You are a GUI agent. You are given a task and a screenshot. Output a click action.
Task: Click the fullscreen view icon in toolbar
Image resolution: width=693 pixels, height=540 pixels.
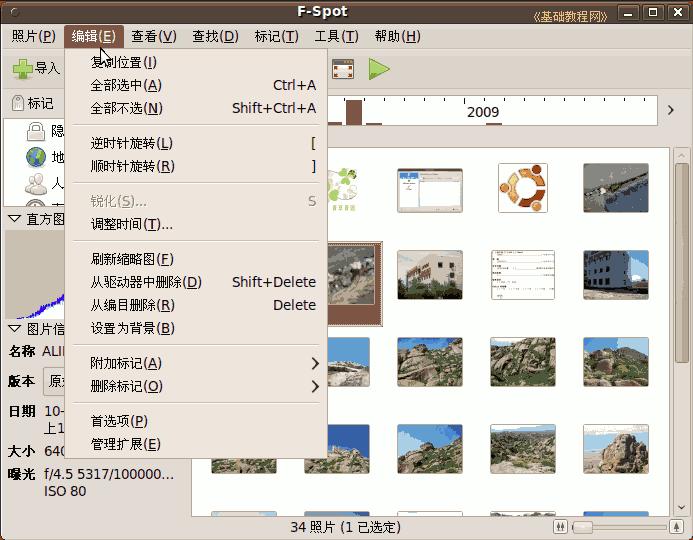[343, 69]
